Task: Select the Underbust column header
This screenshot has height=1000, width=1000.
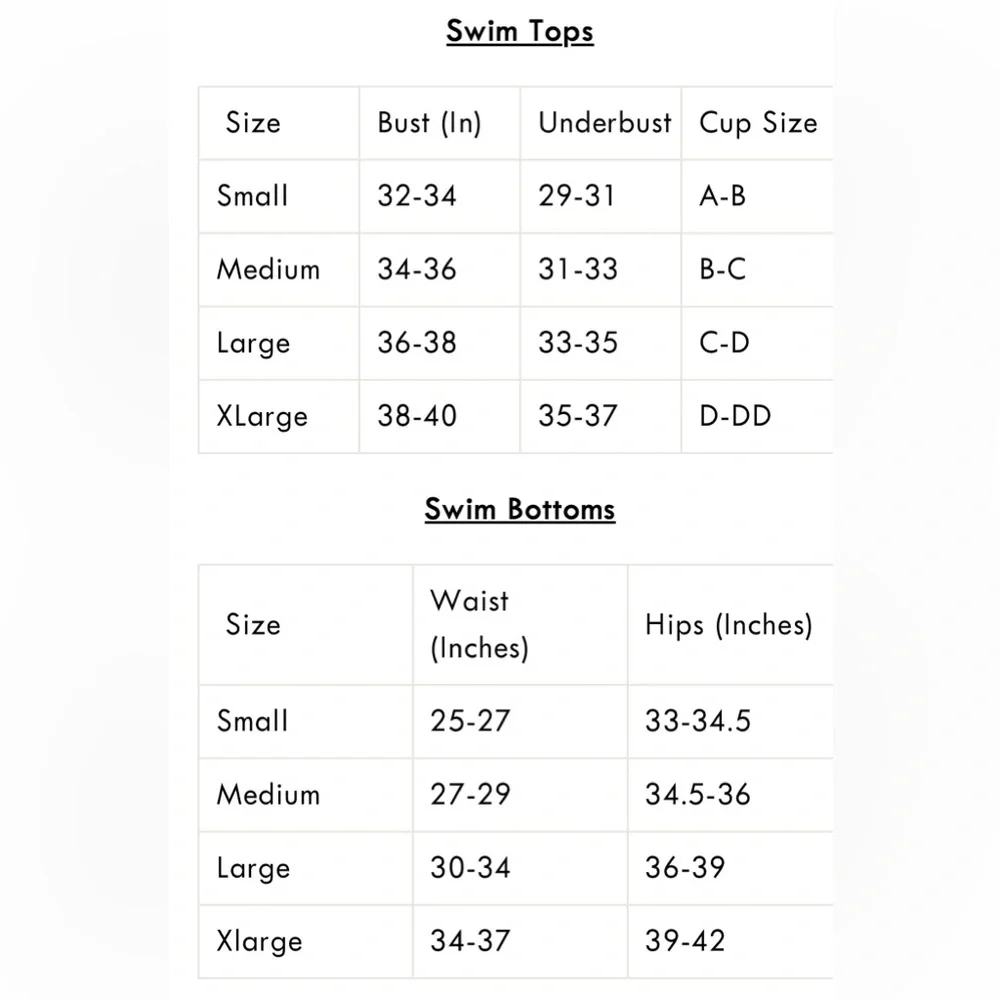Action: coord(604,123)
